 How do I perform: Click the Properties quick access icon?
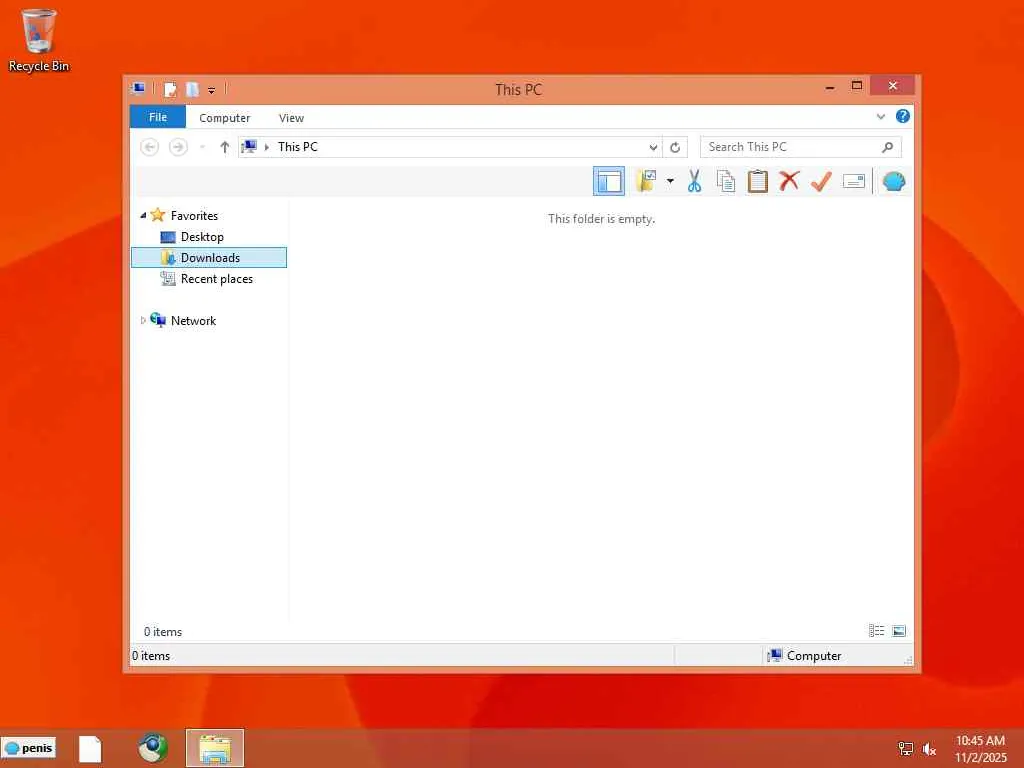coord(170,89)
